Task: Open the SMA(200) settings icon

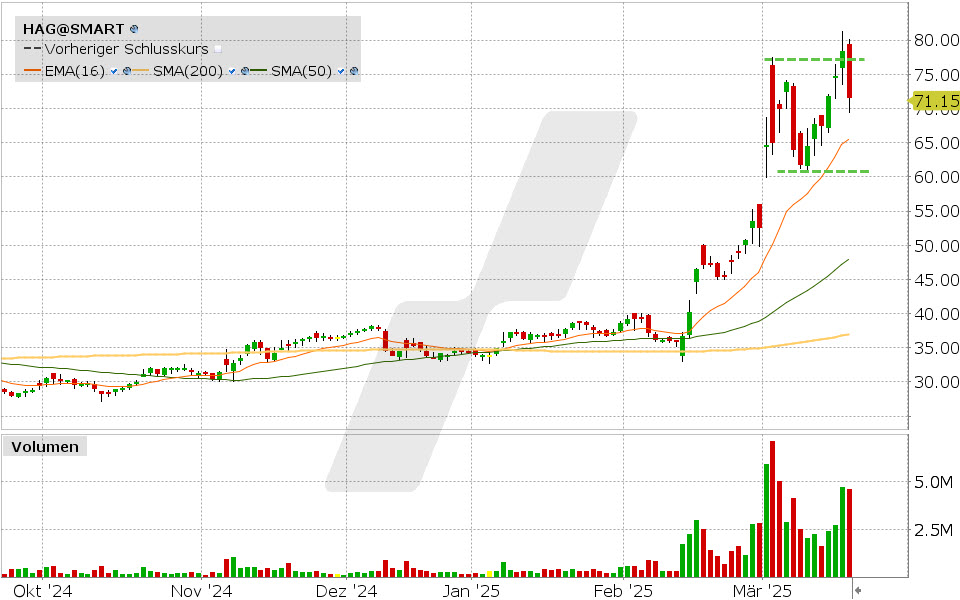Action: pos(244,72)
